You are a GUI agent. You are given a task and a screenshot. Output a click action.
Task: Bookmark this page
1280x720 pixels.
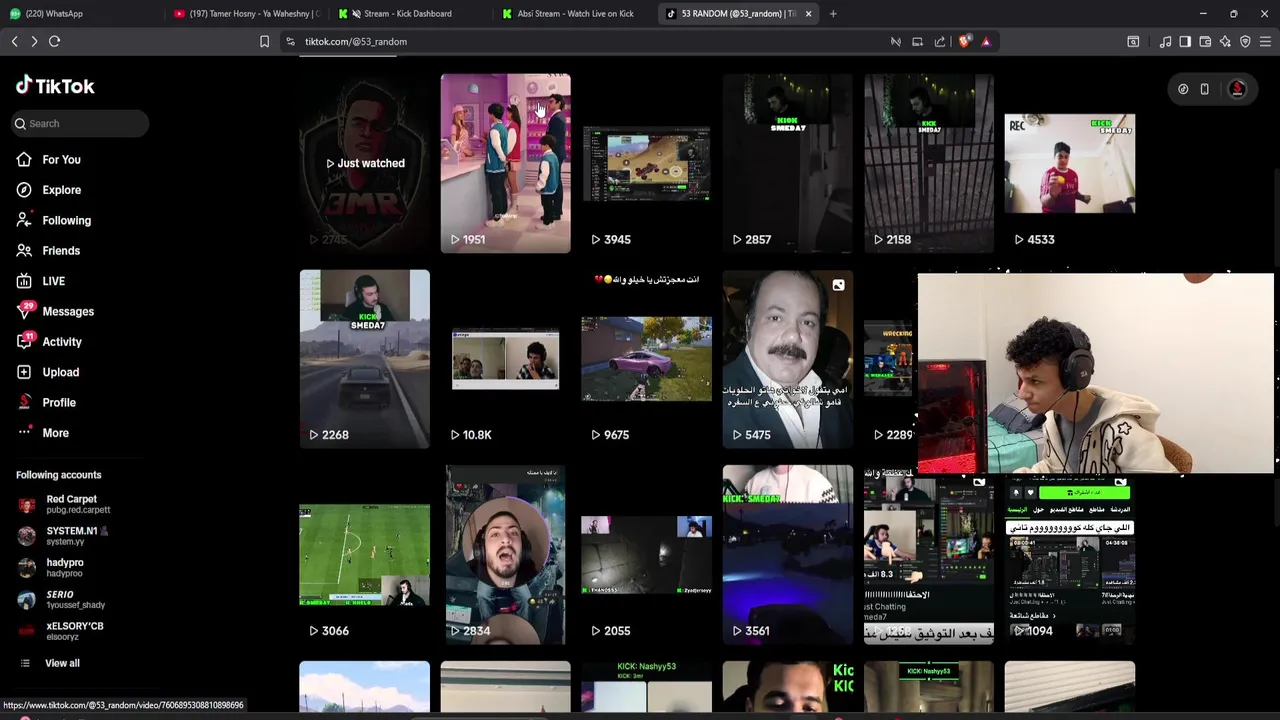[264, 41]
